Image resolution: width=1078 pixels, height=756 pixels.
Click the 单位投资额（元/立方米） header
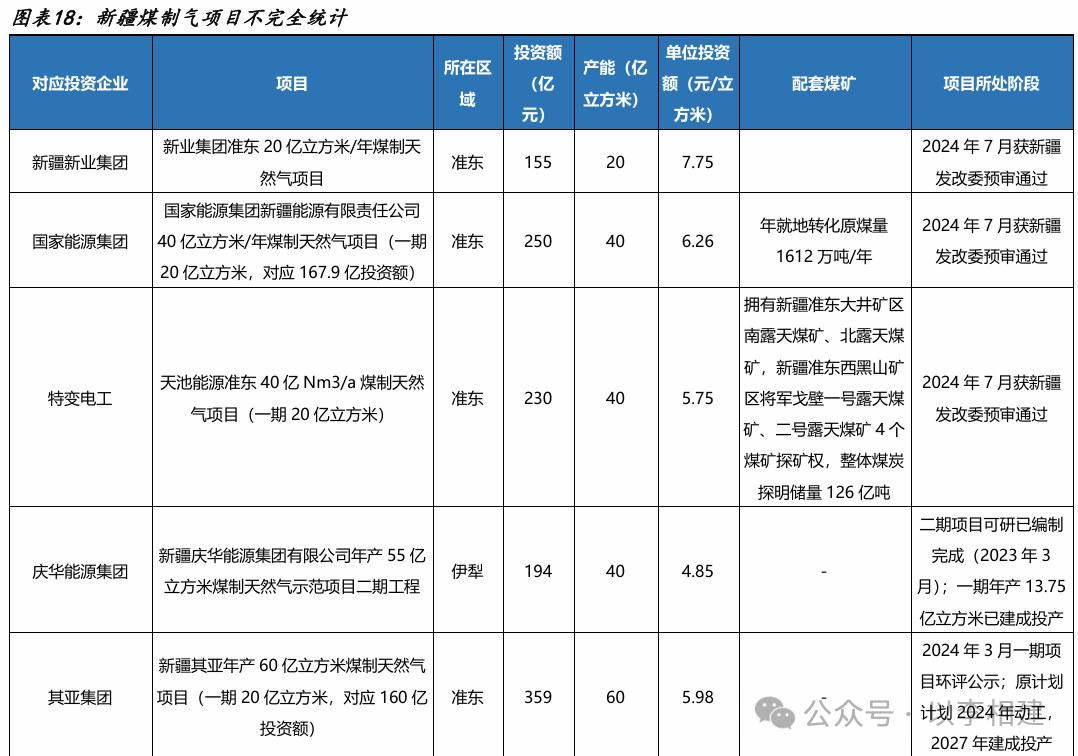point(698,83)
